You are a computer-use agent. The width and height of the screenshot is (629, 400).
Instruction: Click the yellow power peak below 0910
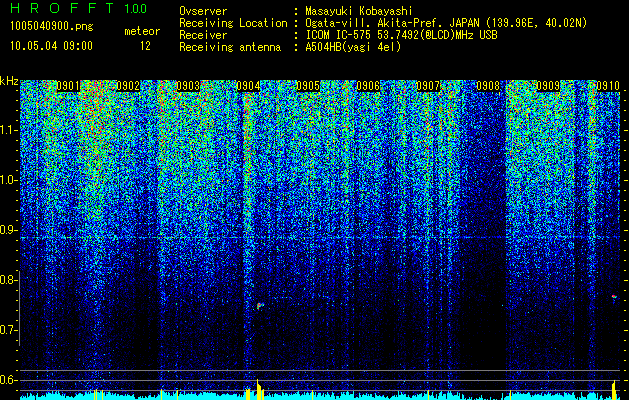614,390
